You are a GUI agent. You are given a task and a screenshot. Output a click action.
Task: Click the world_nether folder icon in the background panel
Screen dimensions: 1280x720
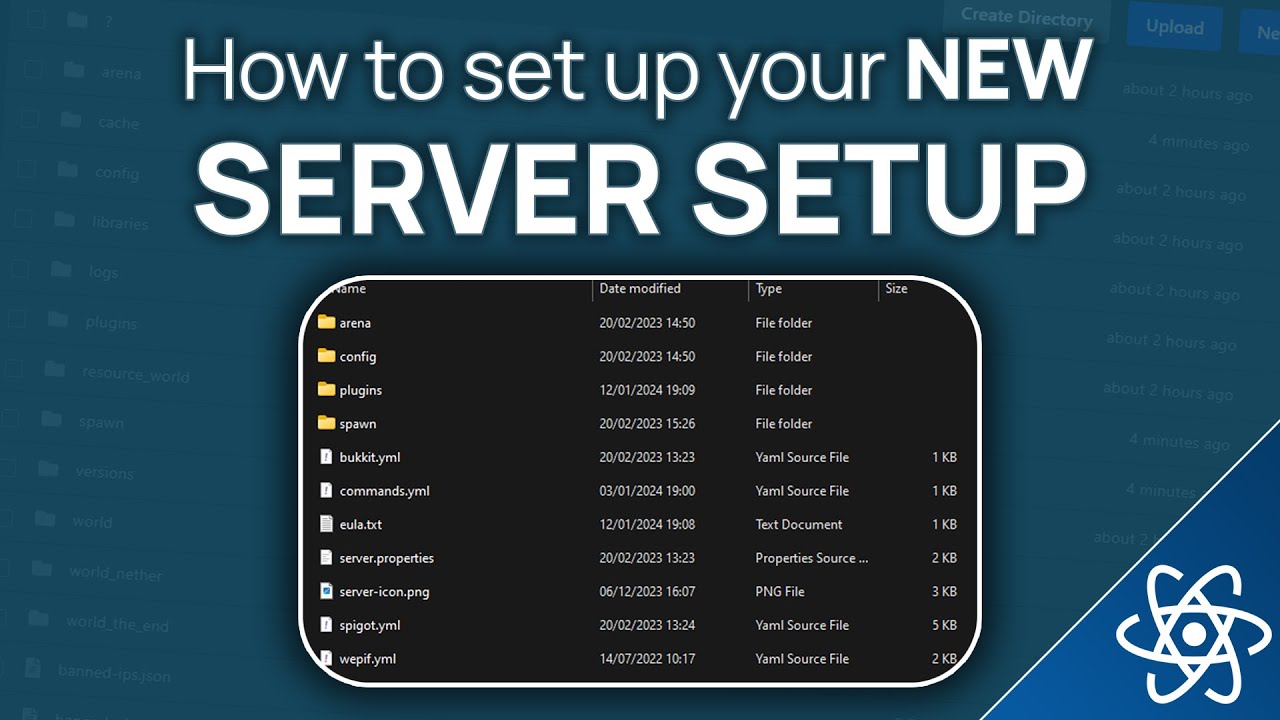pos(41,569)
